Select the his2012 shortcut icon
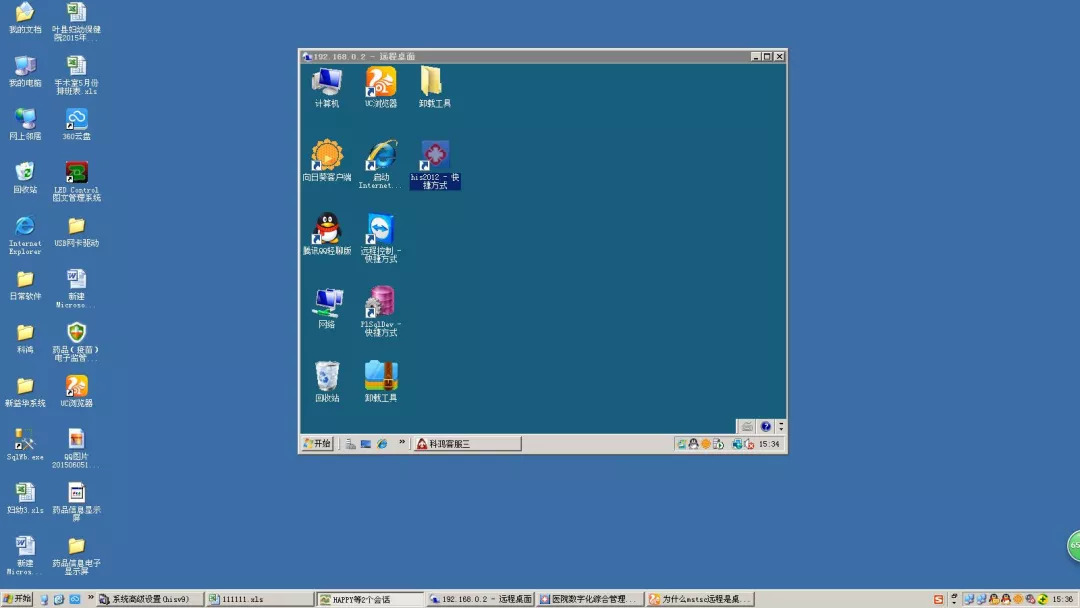The height and width of the screenshot is (608, 1080). pyautogui.click(x=435, y=165)
